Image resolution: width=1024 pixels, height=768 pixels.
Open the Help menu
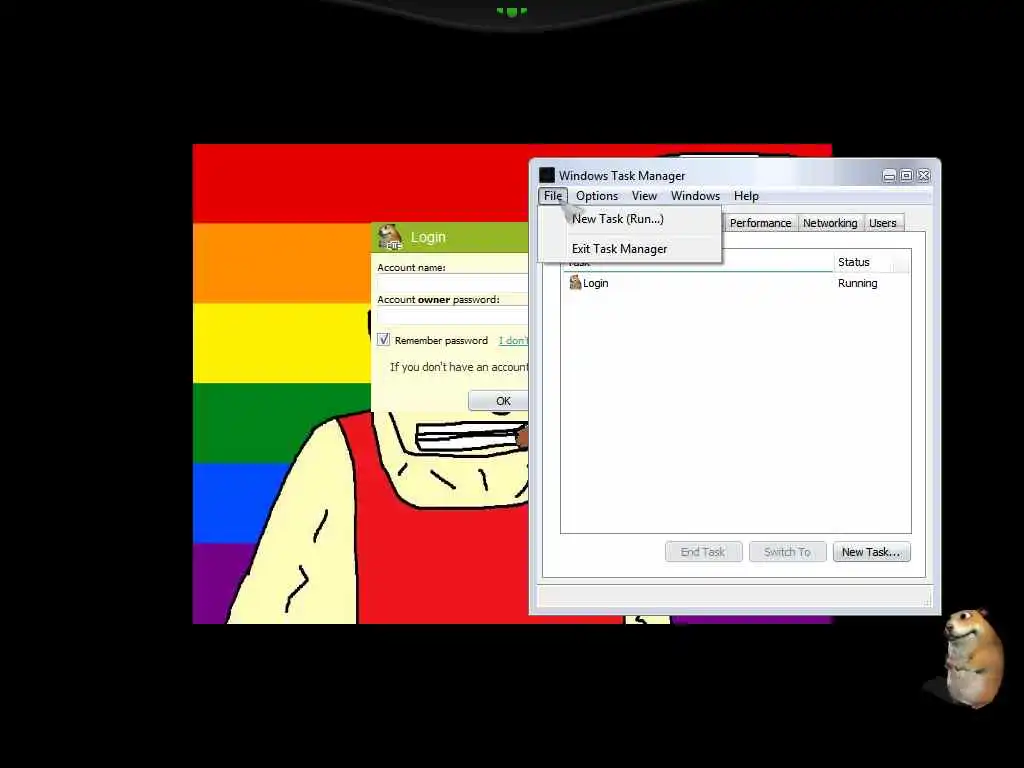[746, 196]
